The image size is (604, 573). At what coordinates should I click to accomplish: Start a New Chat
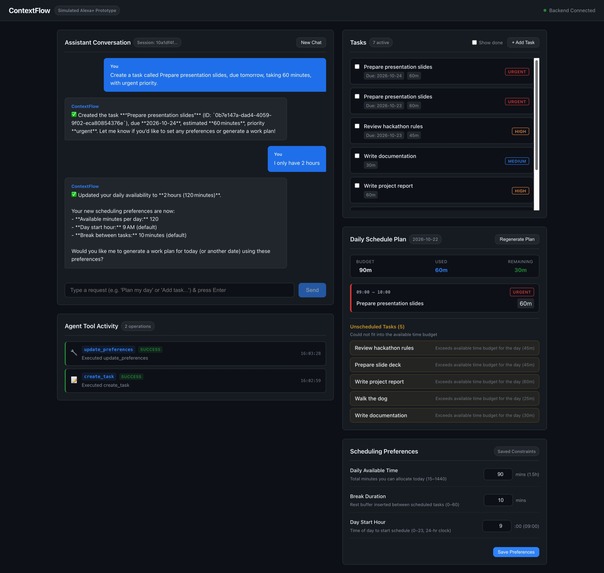coord(311,42)
